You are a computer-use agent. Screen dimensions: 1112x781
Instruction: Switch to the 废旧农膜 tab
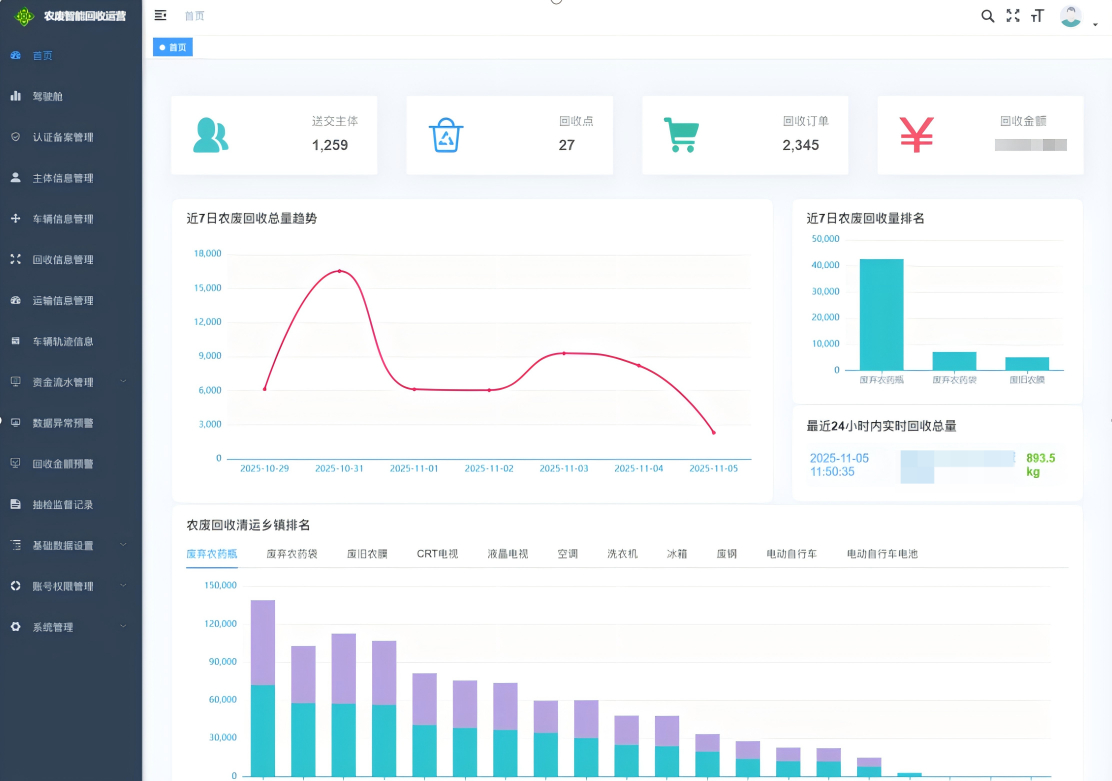pyautogui.click(x=367, y=553)
